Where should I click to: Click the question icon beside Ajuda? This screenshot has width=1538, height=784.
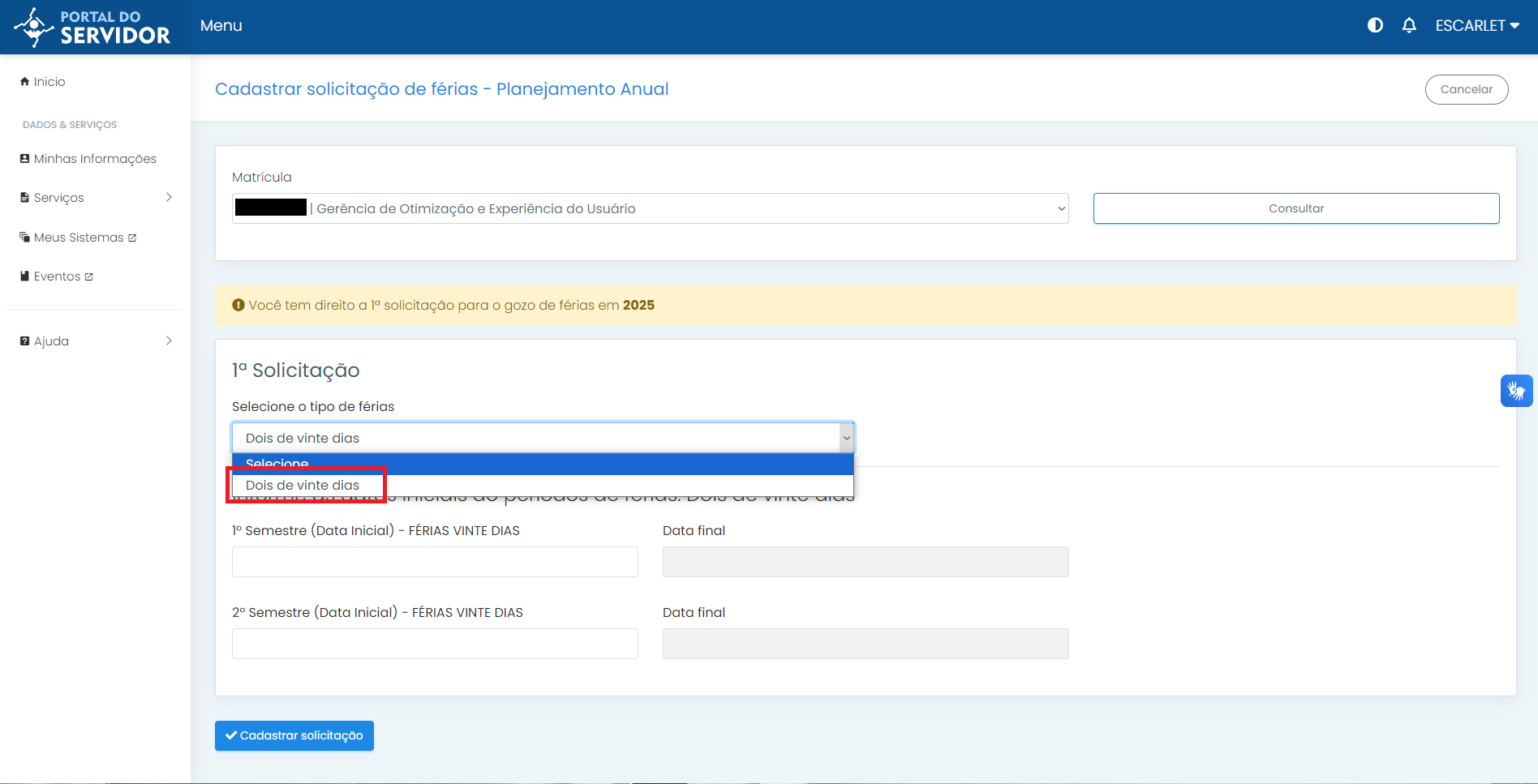click(x=24, y=341)
